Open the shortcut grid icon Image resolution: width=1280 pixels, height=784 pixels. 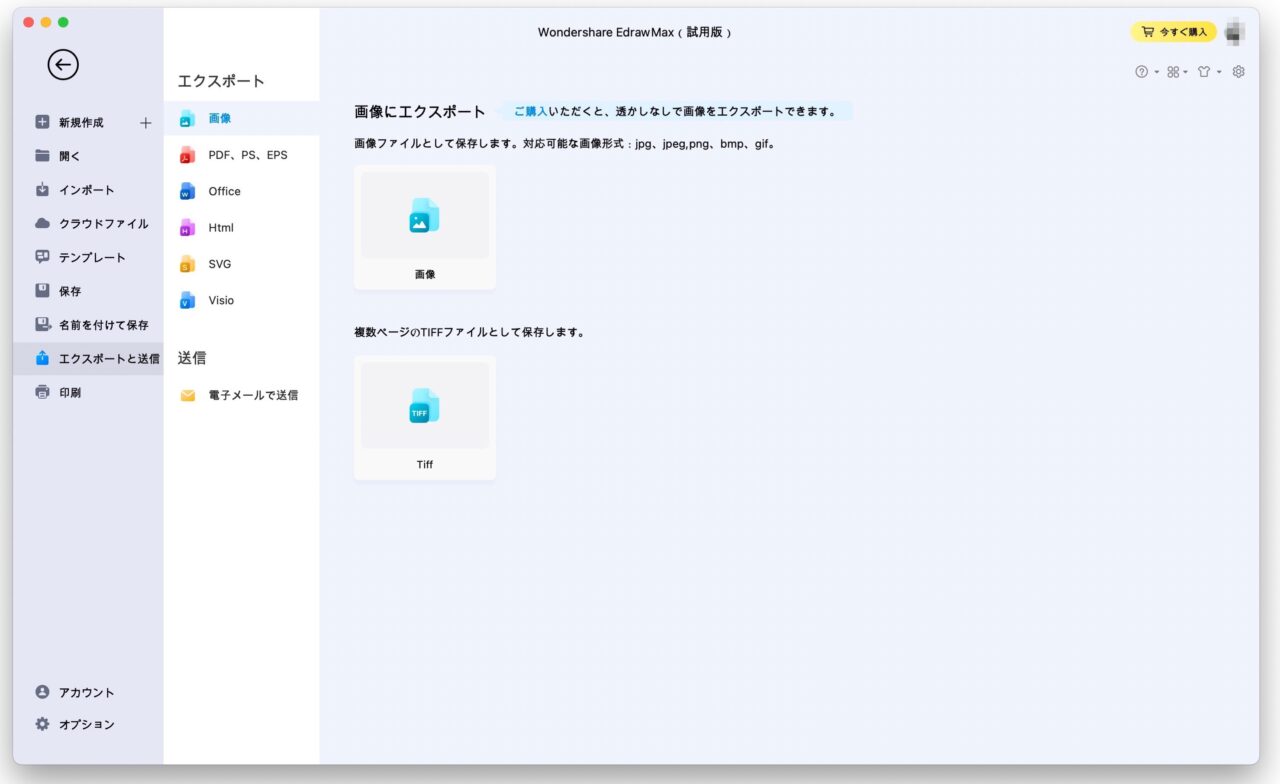tap(1171, 71)
